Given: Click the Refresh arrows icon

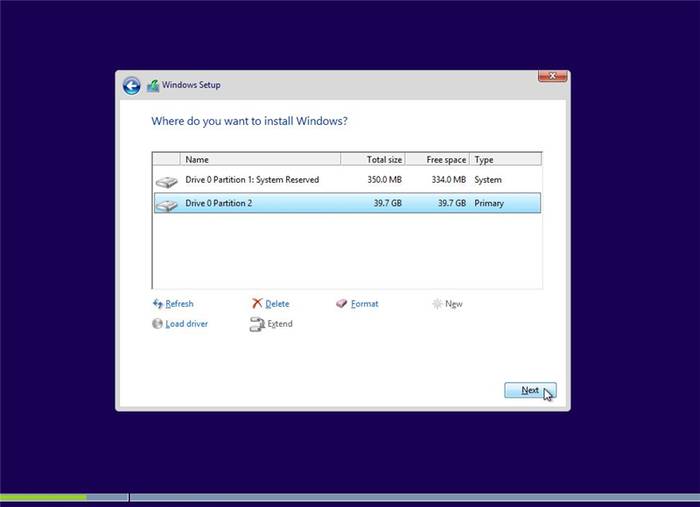Looking at the screenshot, I should pyautogui.click(x=158, y=304).
